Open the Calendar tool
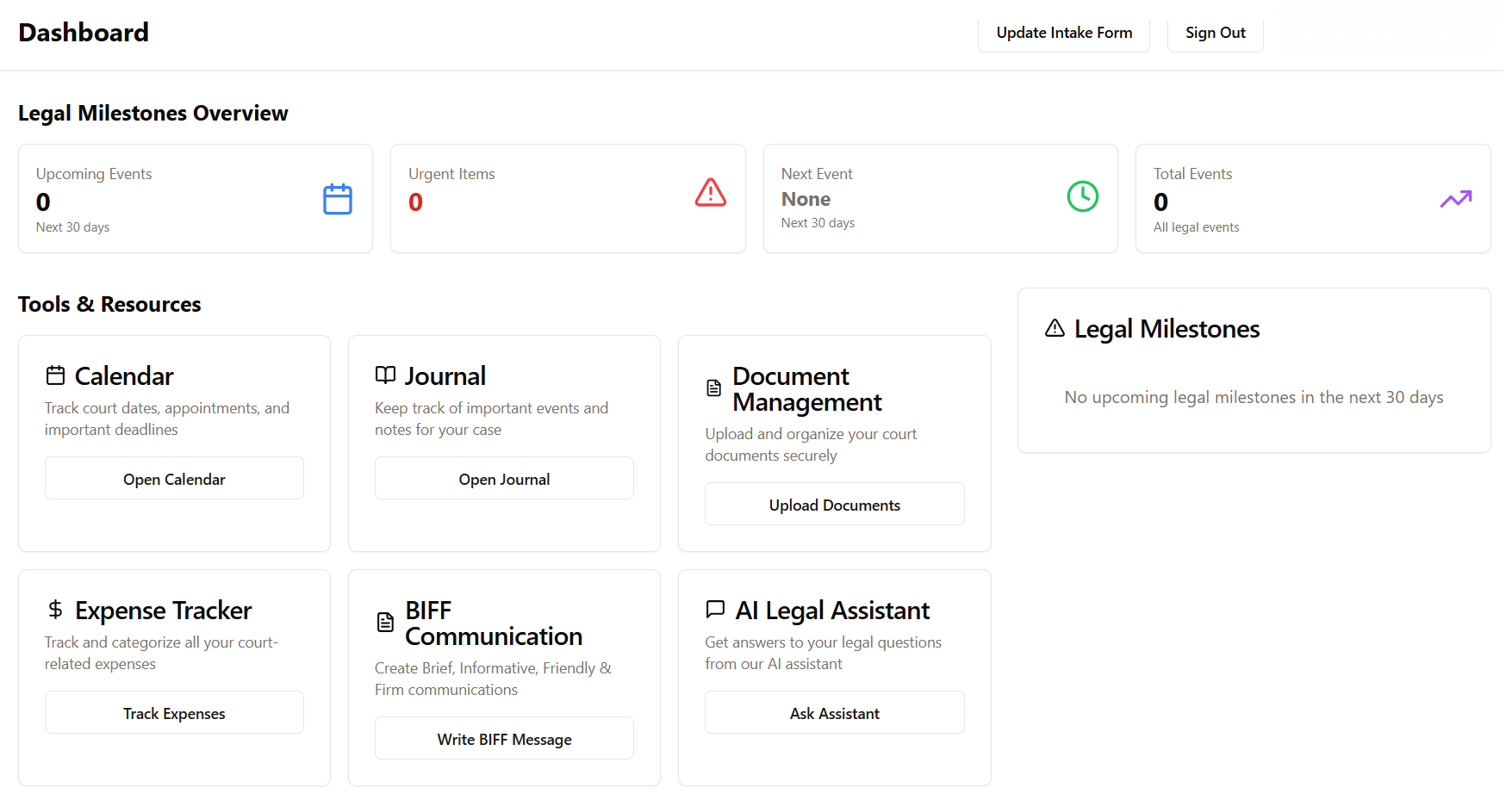The height and width of the screenshot is (800, 1512). pos(173,478)
